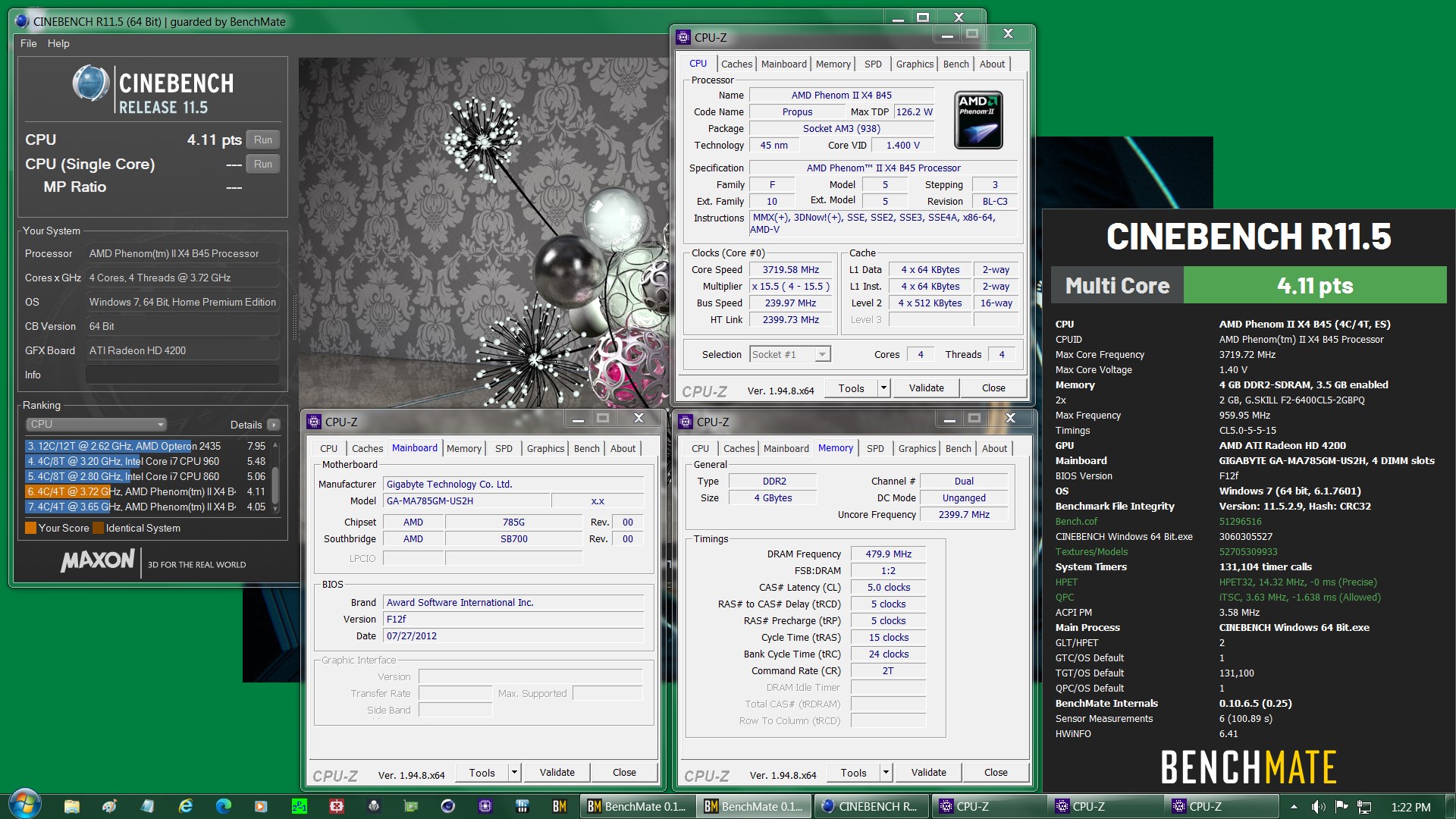Image resolution: width=1456 pixels, height=819 pixels.
Task: Click the pinned Cinebench sphere taskbar icon
Action: click(x=448, y=806)
